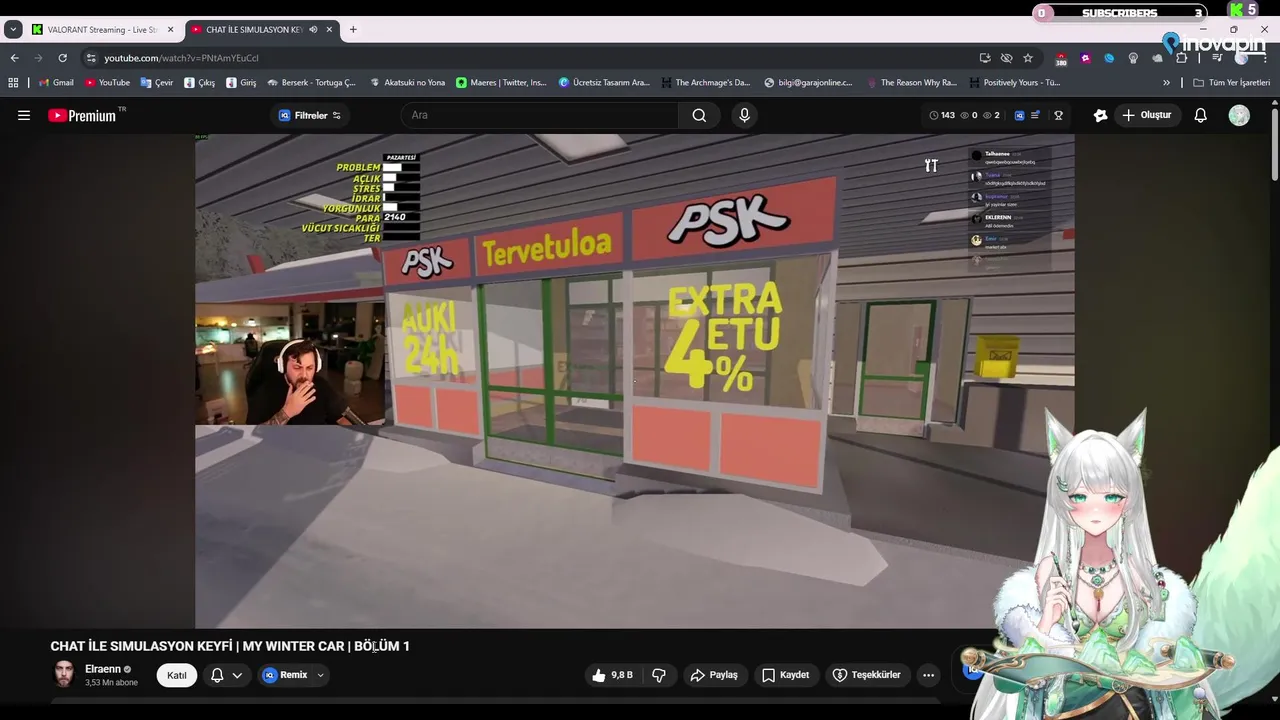Click the Paylaş share button
Image resolution: width=1280 pixels, height=720 pixels.
pos(714,675)
